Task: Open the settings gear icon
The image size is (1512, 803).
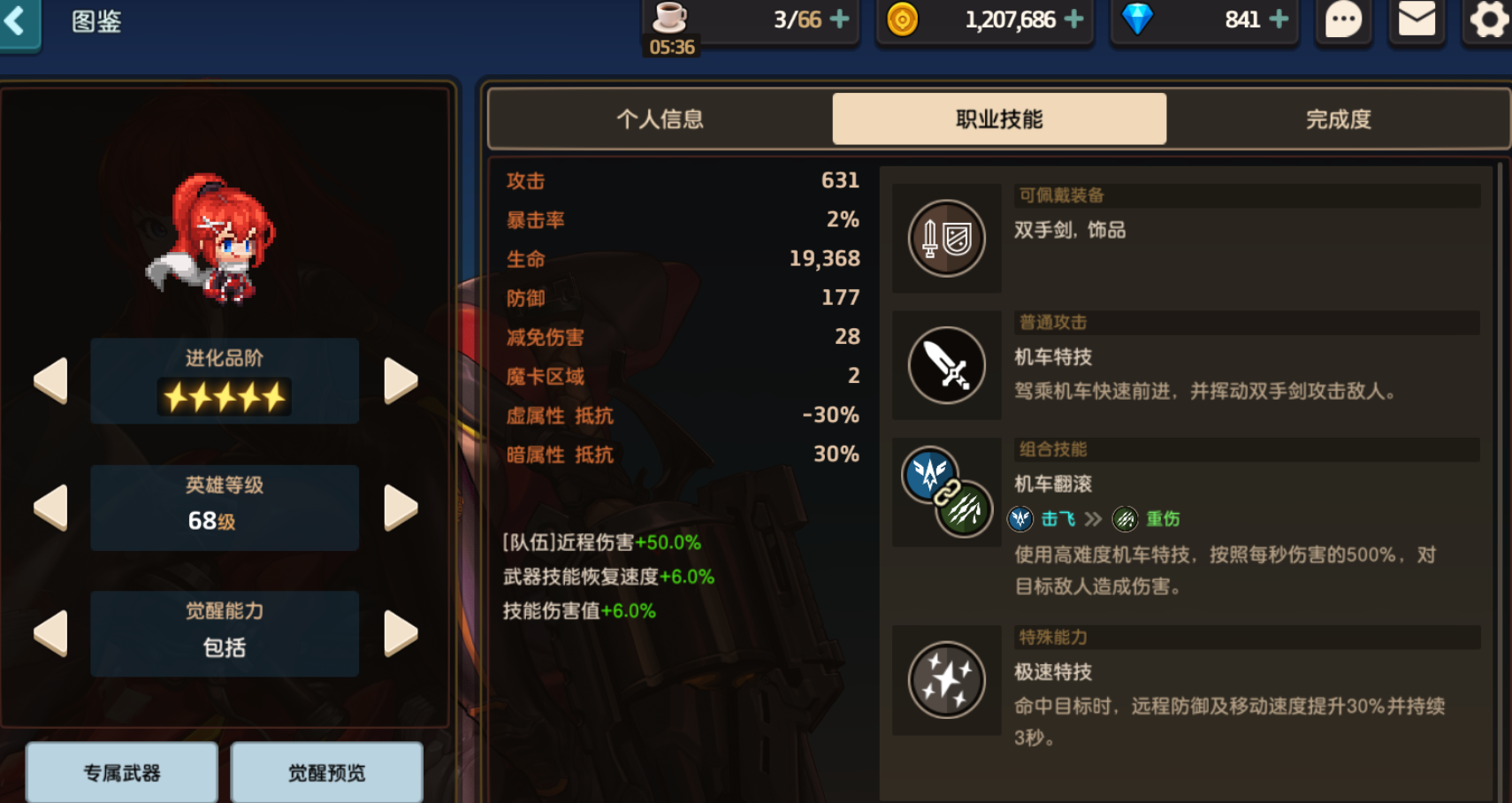Action: [1488, 19]
